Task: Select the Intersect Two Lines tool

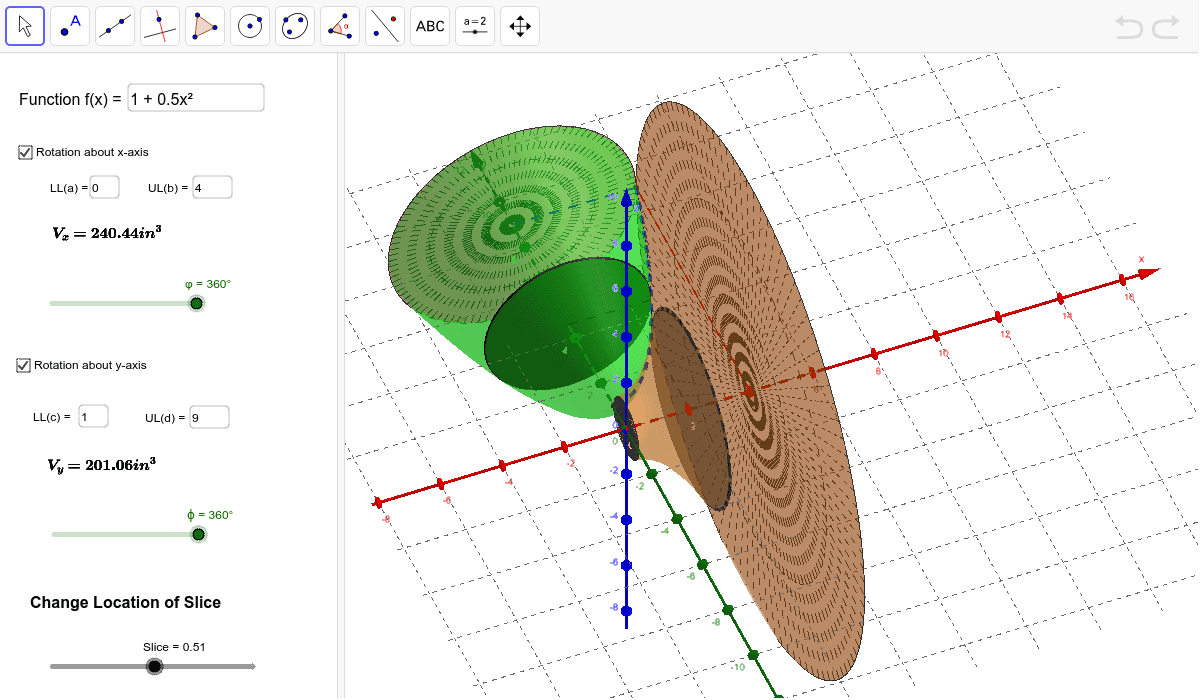Action: tap(159, 25)
